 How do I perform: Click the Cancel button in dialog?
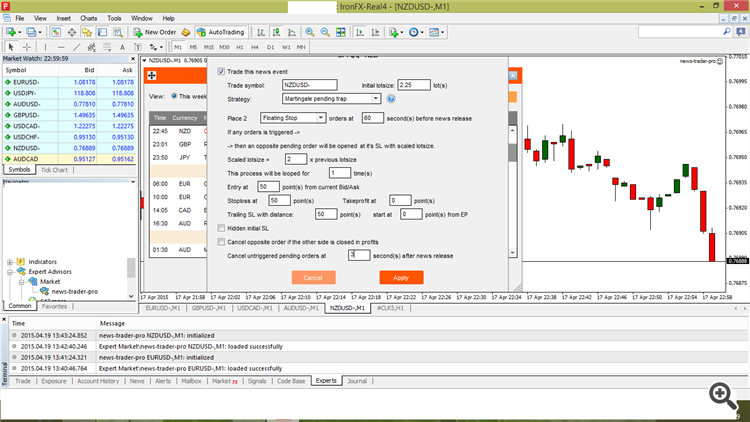click(x=313, y=278)
